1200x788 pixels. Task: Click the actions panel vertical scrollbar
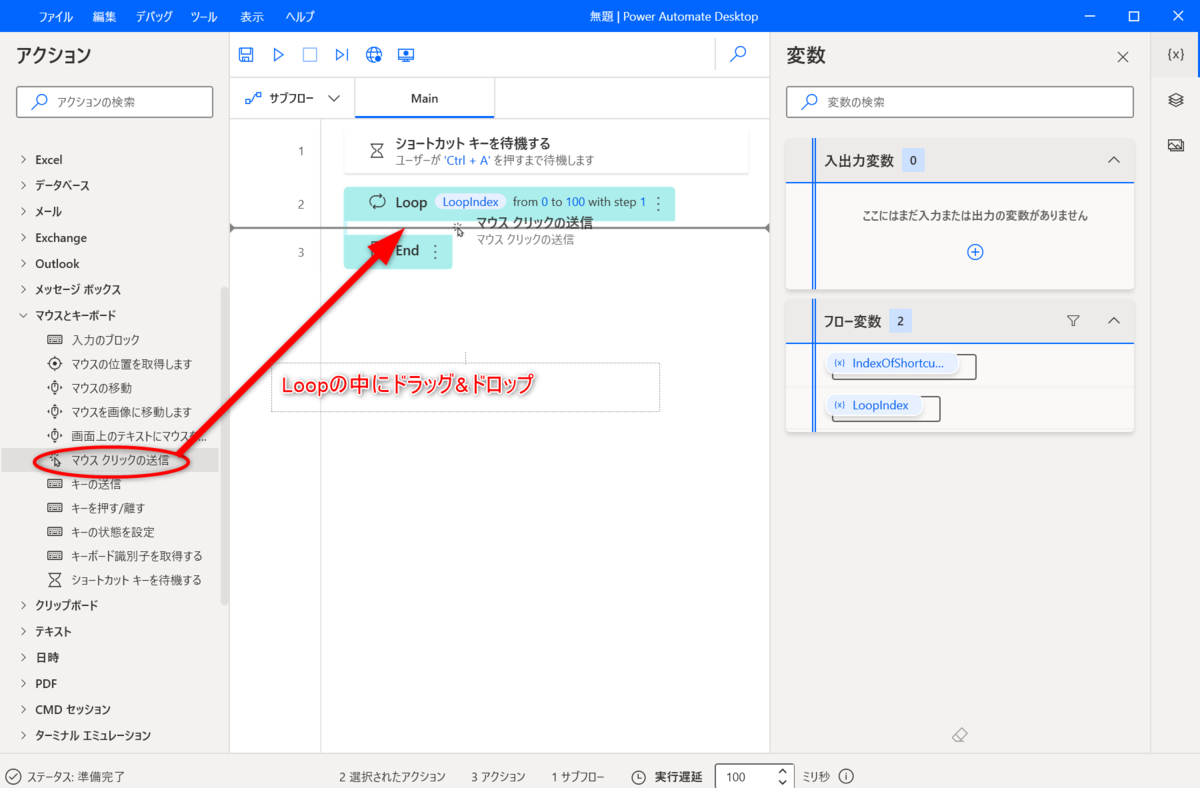click(x=225, y=445)
